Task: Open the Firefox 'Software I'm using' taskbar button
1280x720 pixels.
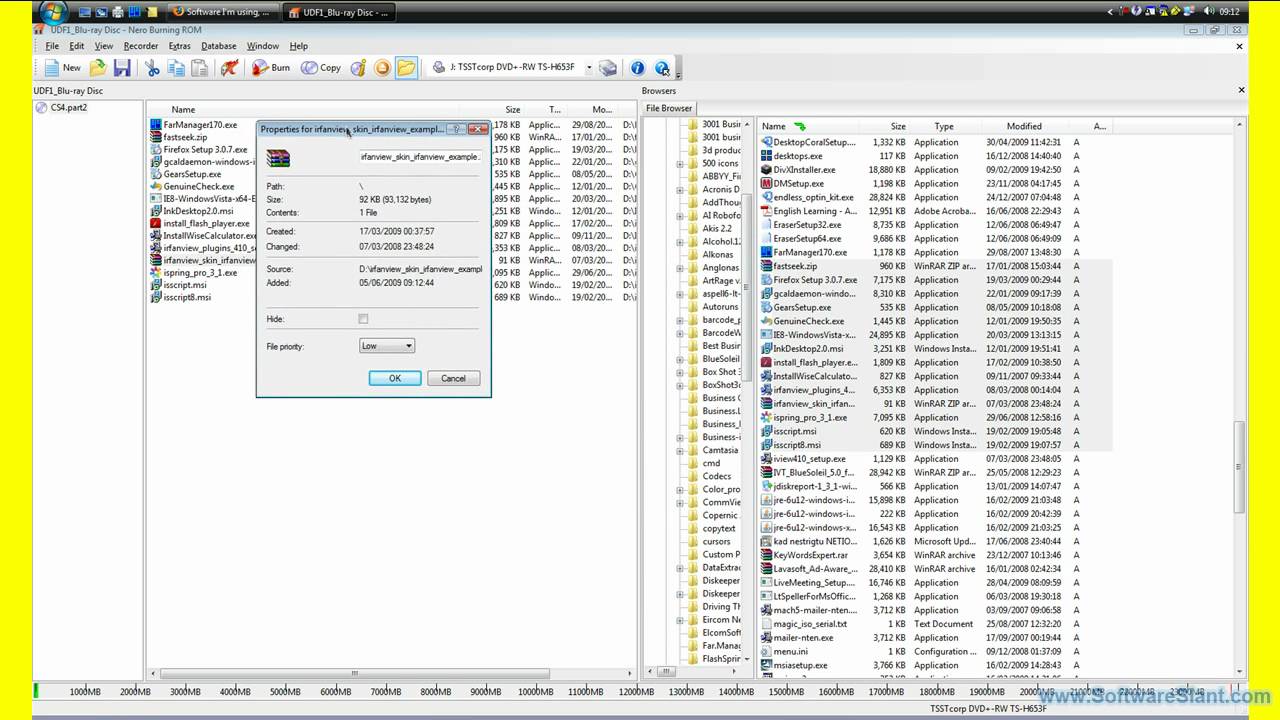Action: (x=221, y=12)
